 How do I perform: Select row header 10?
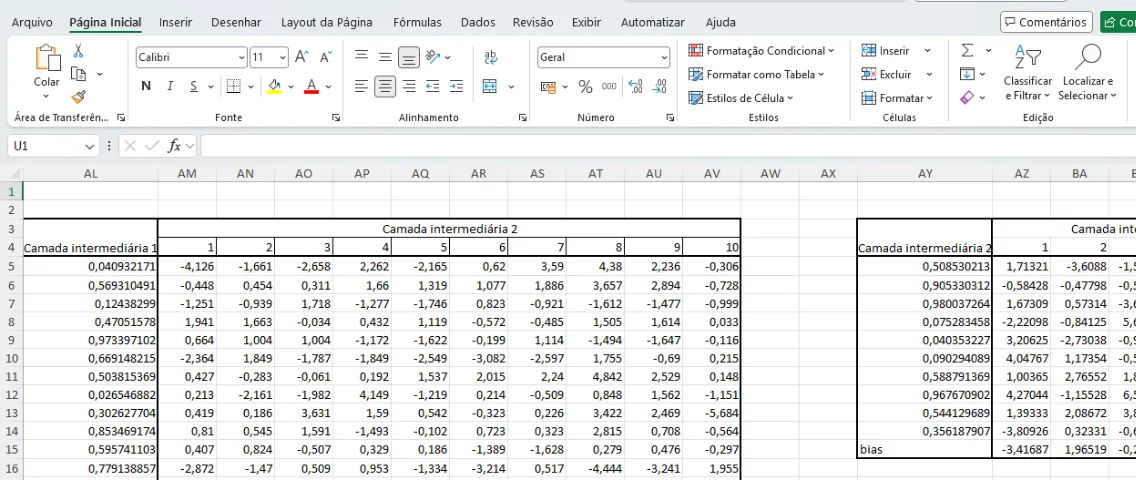point(11,357)
